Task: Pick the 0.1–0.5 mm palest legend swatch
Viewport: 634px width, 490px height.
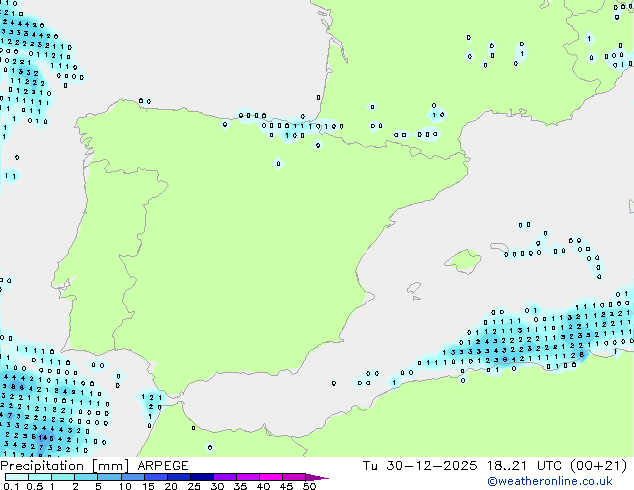Action: pyautogui.click(x=17, y=477)
